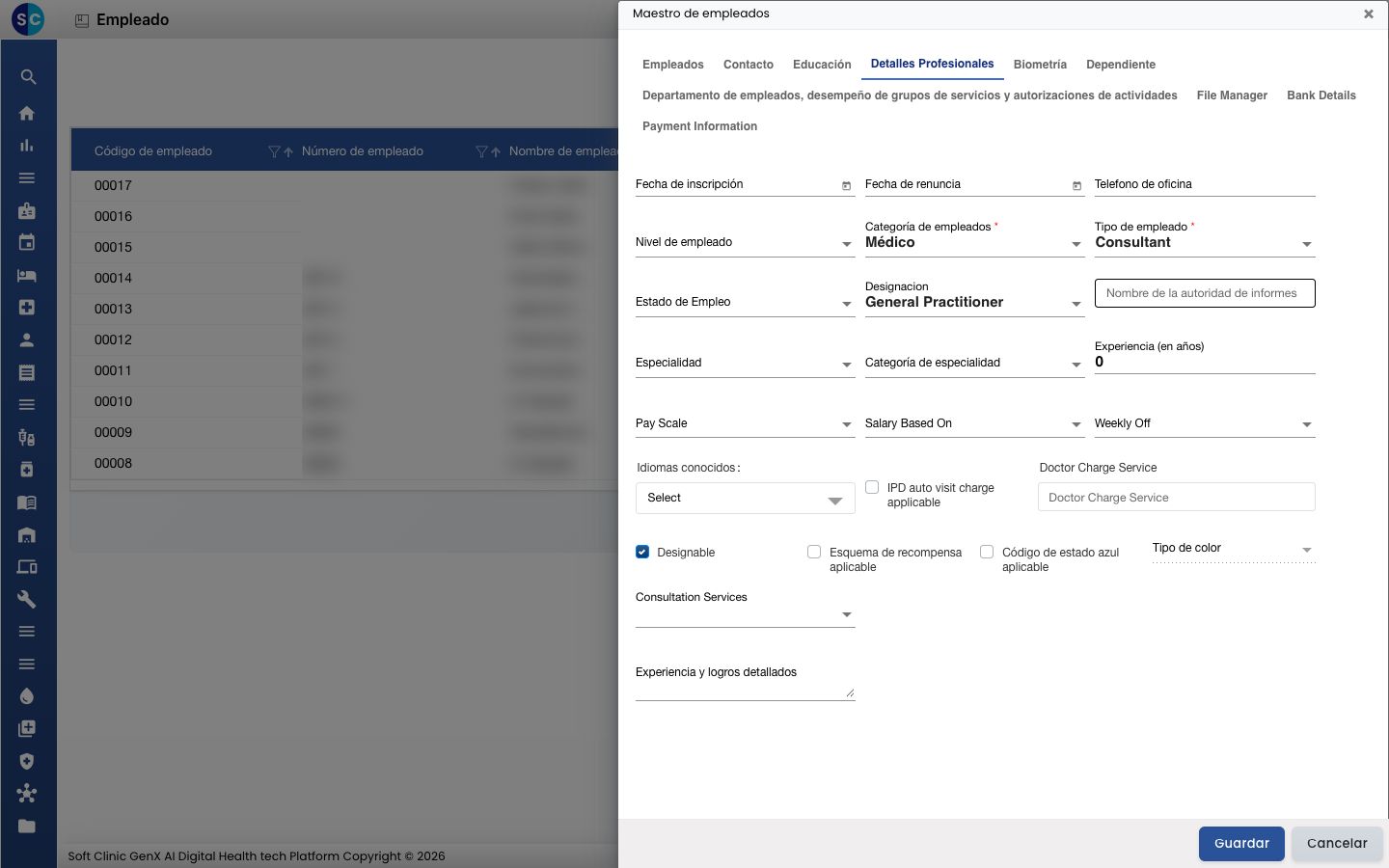This screenshot has width=1389, height=868.
Task: Open the Educación tab
Action: pos(822,65)
